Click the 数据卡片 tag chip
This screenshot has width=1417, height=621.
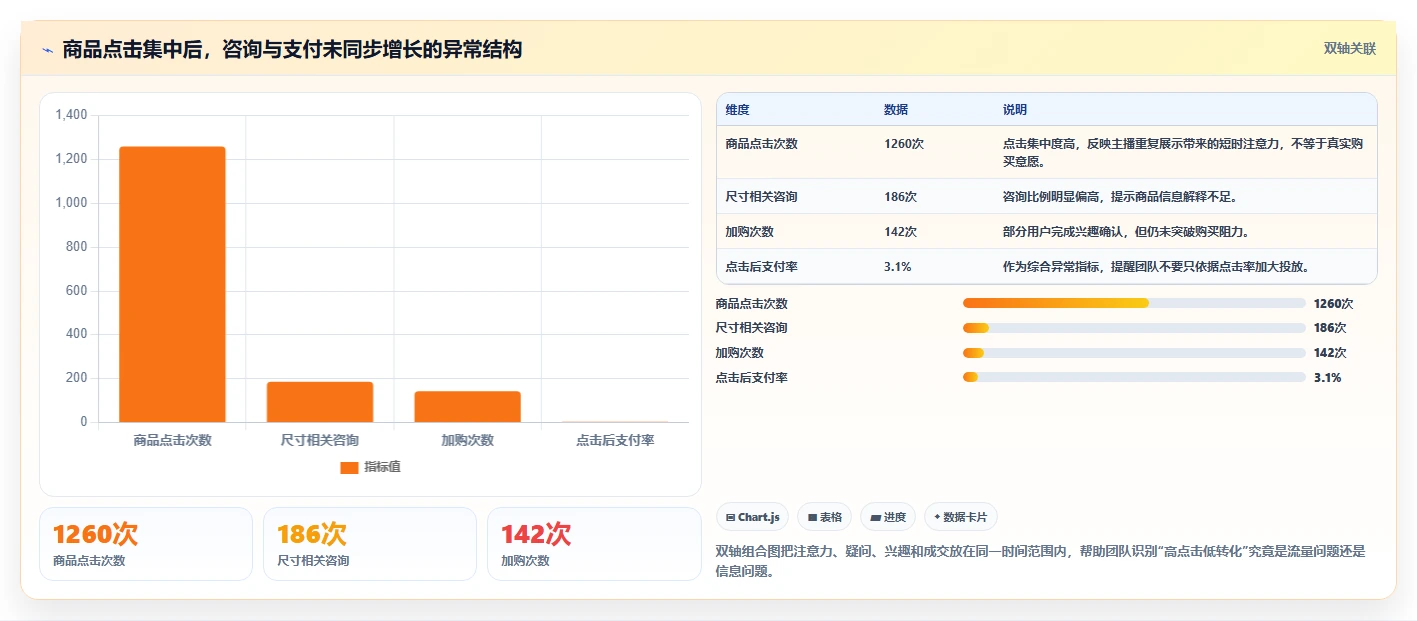960,517
